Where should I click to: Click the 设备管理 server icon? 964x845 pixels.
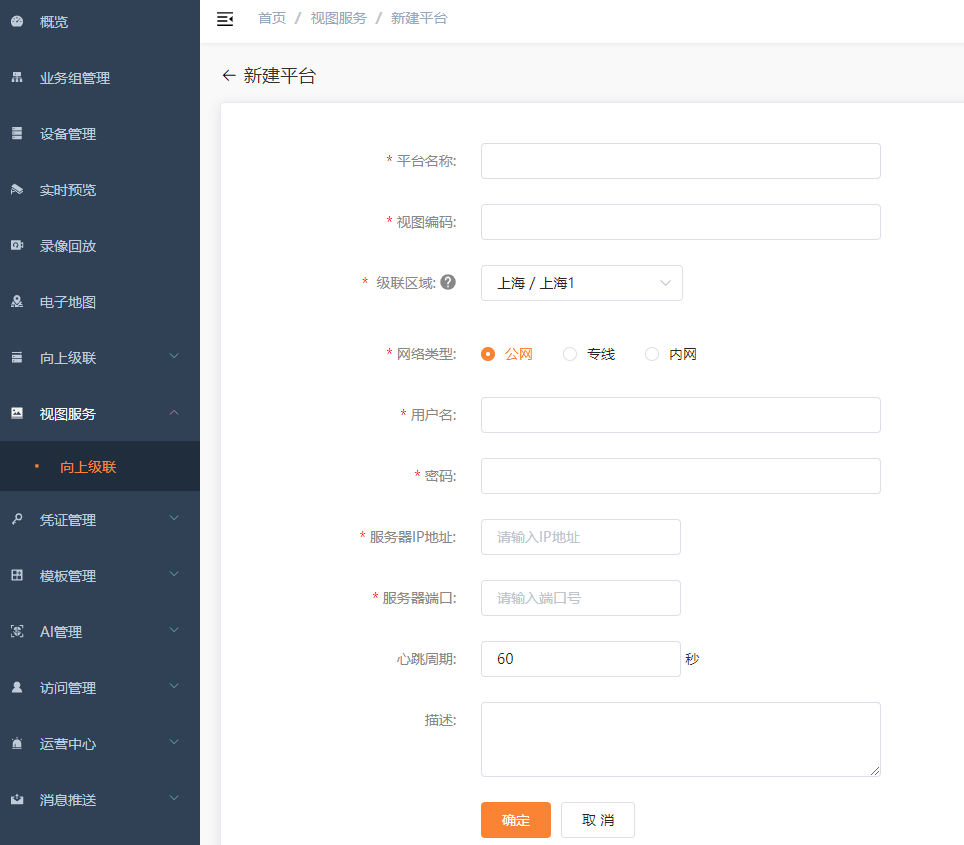point(17,133)
